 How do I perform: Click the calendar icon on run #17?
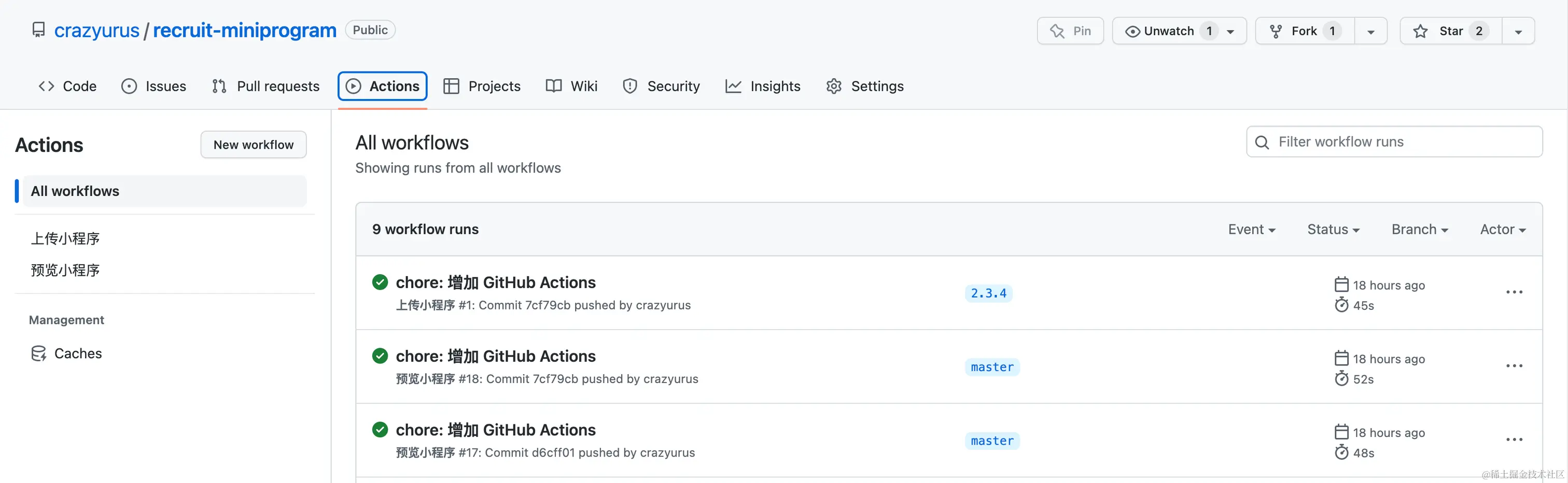coord(1341,431)
